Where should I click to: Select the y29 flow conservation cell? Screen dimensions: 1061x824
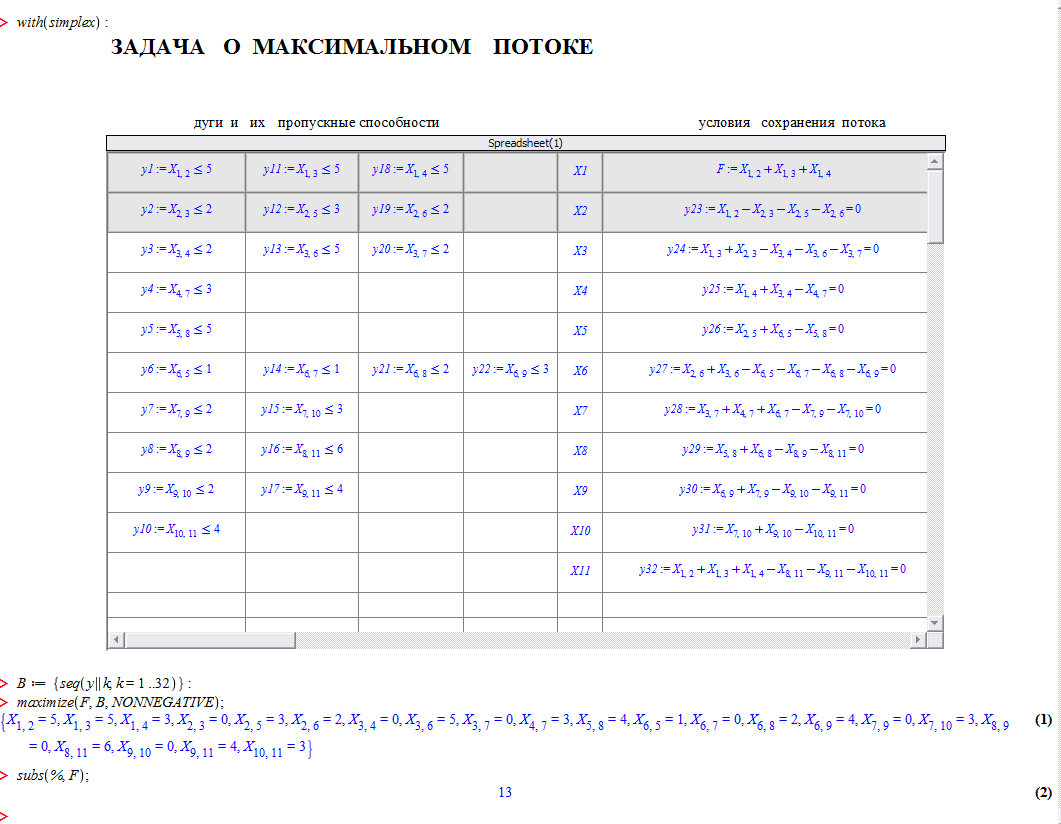(765, 452)
